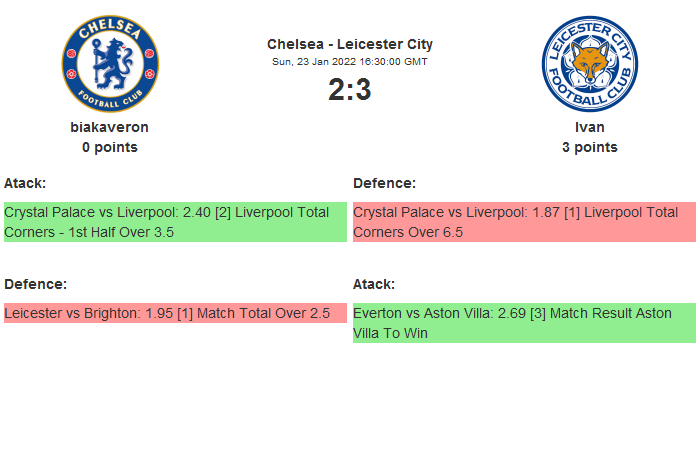Viewport: 700px width, 460px height.
Task: Click biakaveron's Atack heading
Action: [25, 183]
